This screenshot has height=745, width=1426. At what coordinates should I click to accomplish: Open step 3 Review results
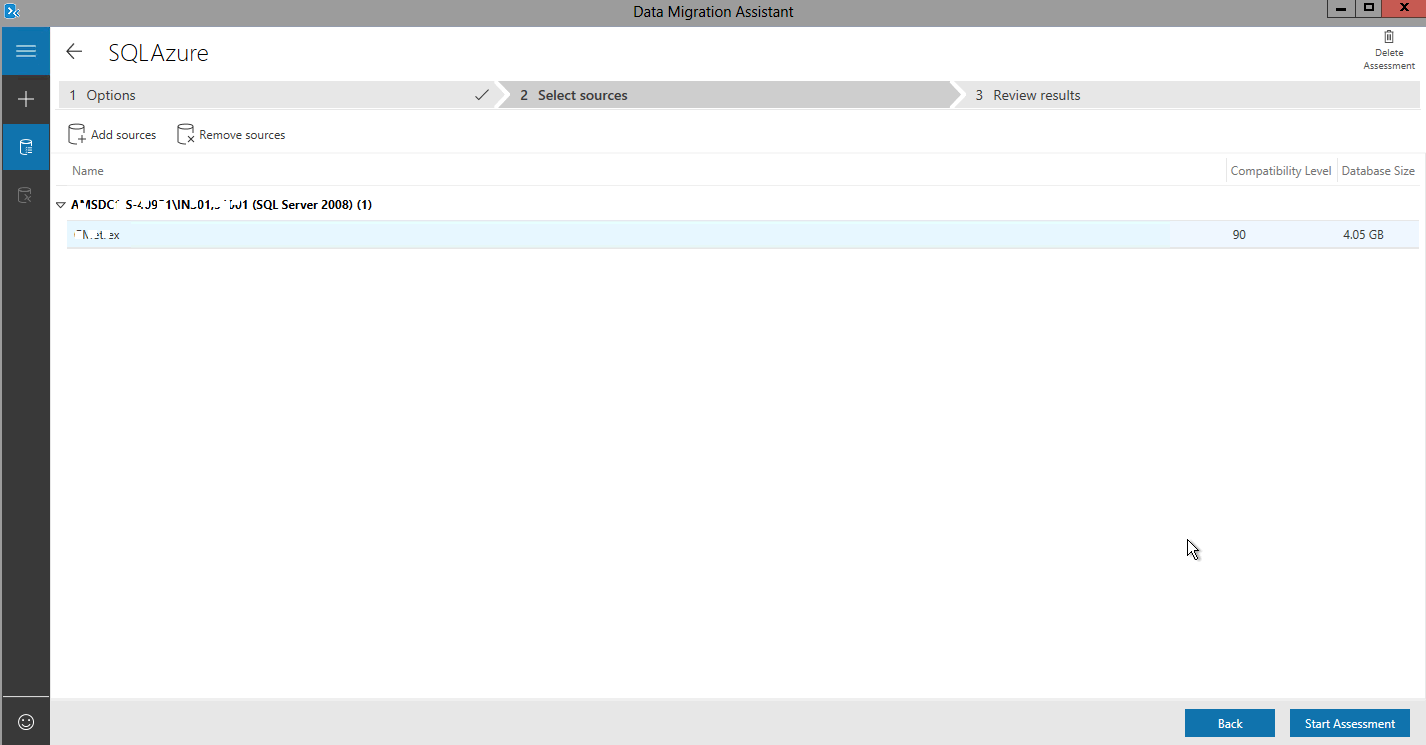[1188, 95]
